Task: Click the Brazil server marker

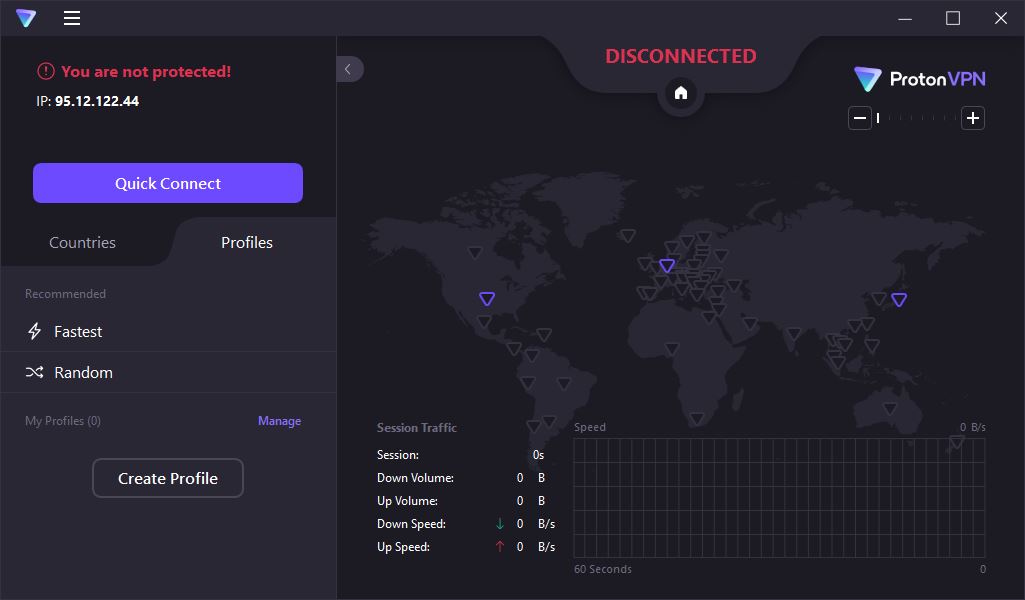Action: [563, 384]
